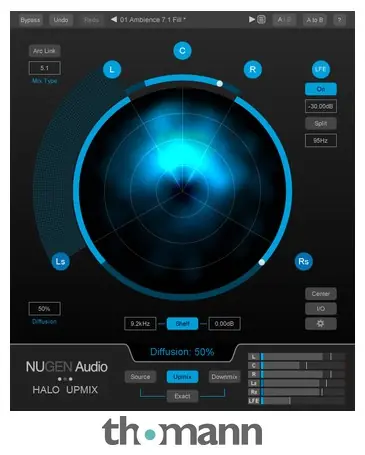
Task: Select the L channel node
Action: (112, 70)
